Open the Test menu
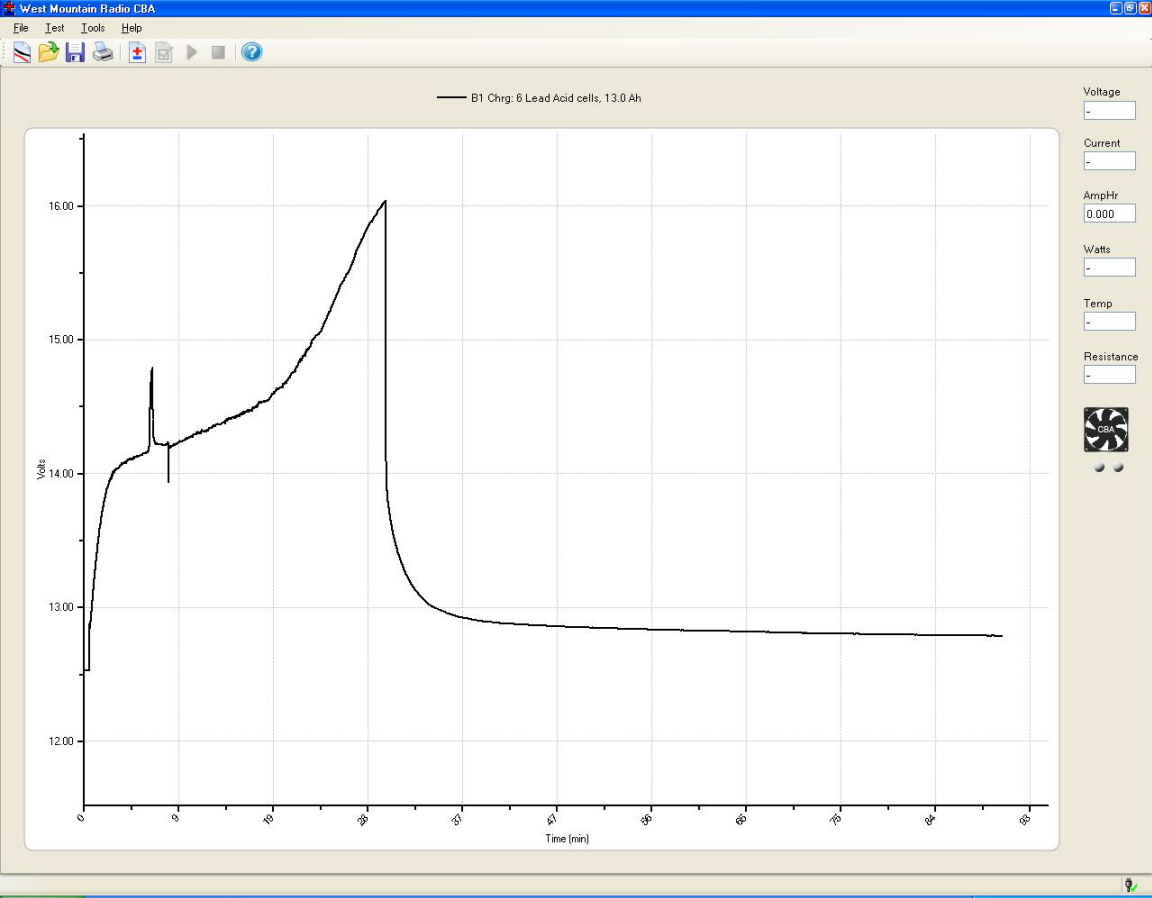Viewport: 1152px width, 898px height. (54, 28)
